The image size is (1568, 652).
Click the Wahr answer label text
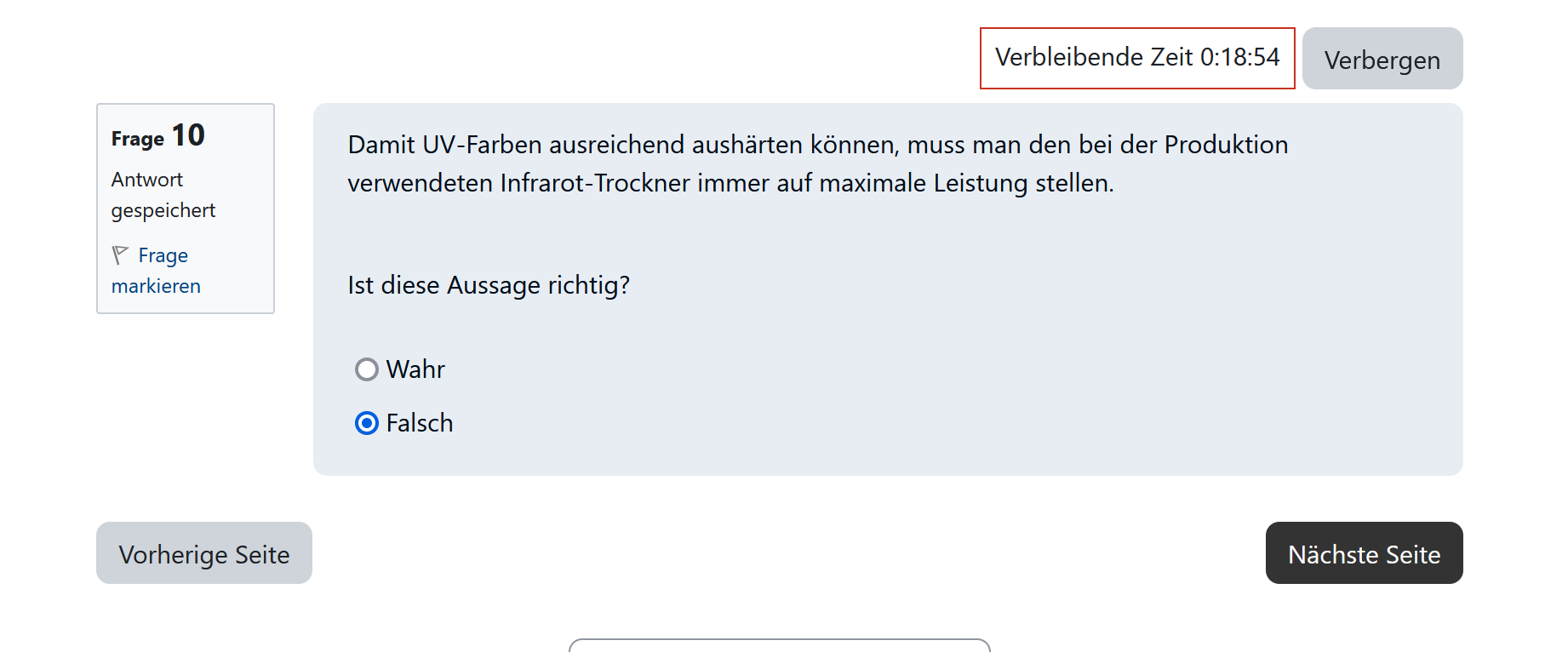coord(415,369)
